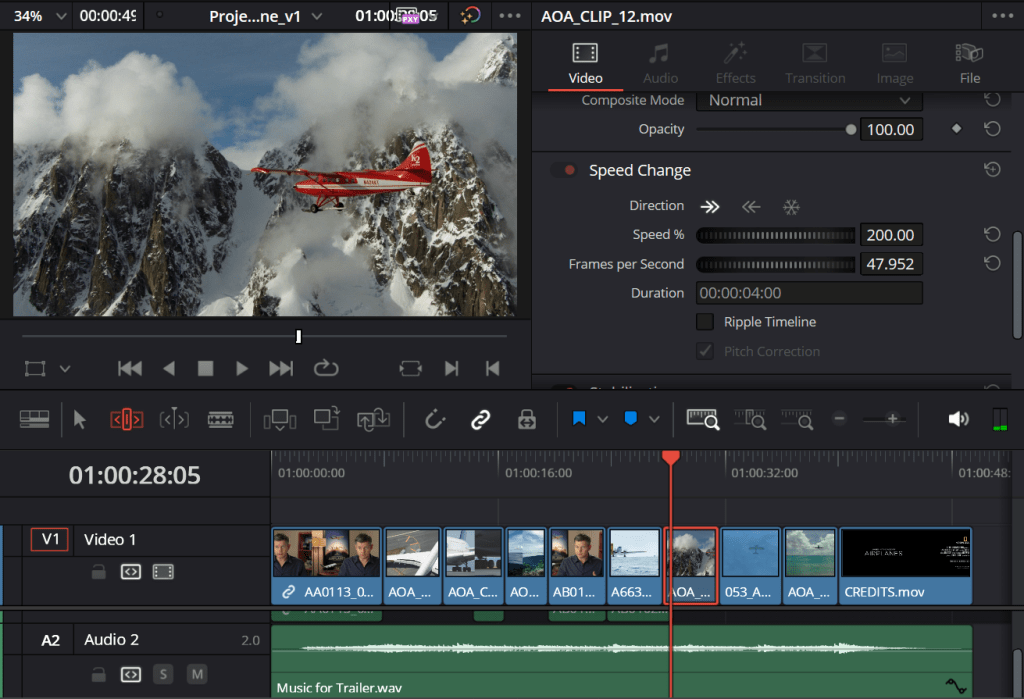Mute the Audio 2 track
The width and height of the screenshot is (1024, 699).
[x=197, y=675]
